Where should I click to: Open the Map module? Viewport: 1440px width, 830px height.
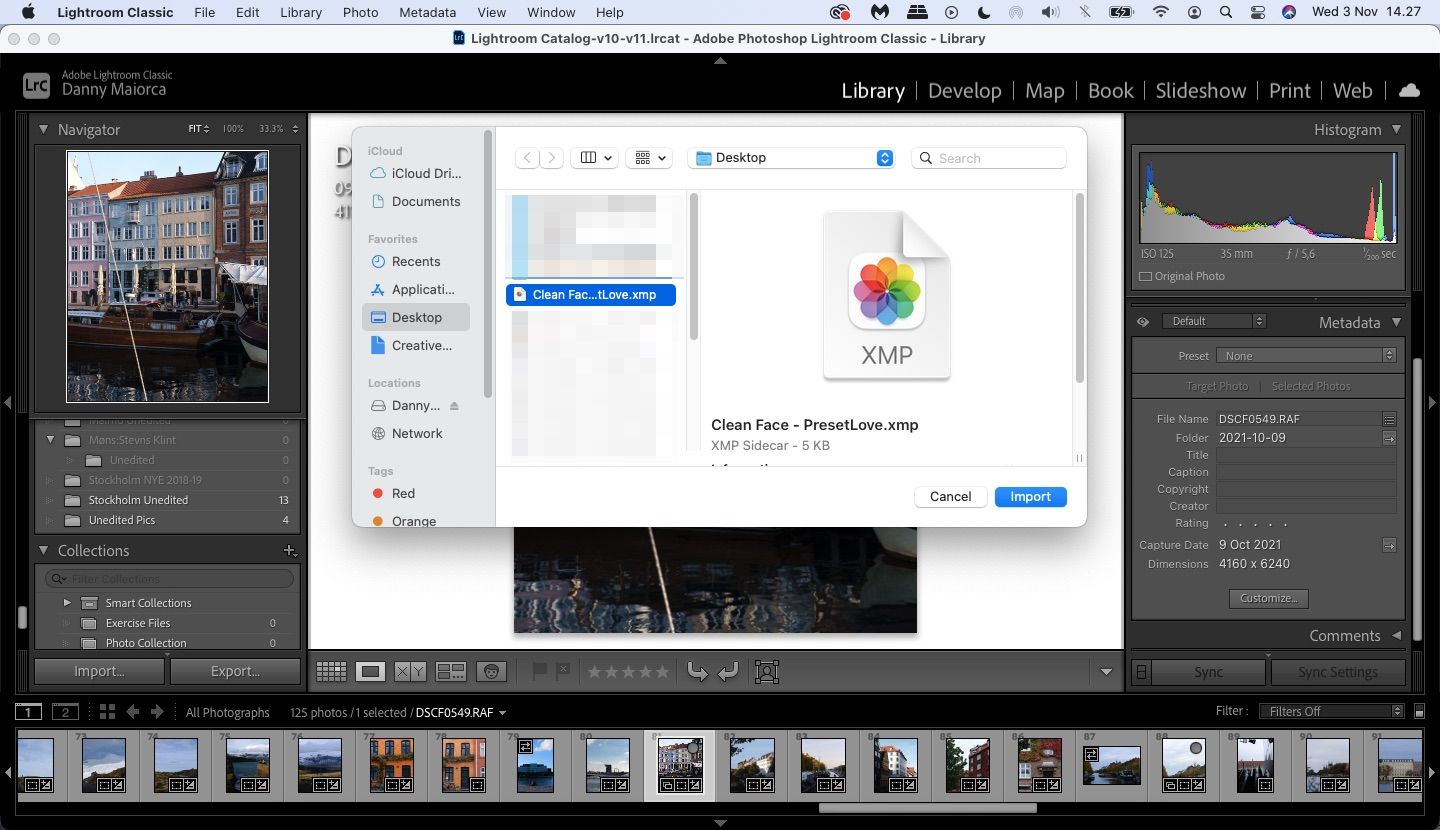click(1044, 90)
